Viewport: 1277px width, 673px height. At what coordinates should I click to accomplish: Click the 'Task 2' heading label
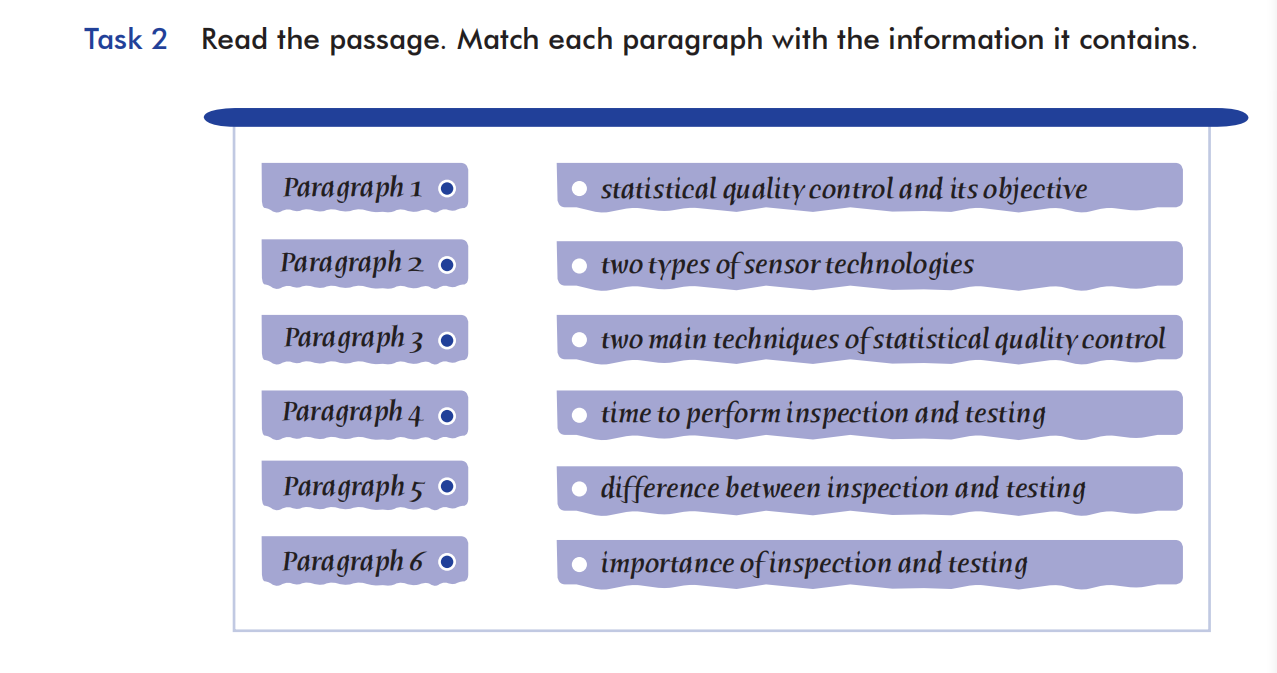tap(126, 40)
